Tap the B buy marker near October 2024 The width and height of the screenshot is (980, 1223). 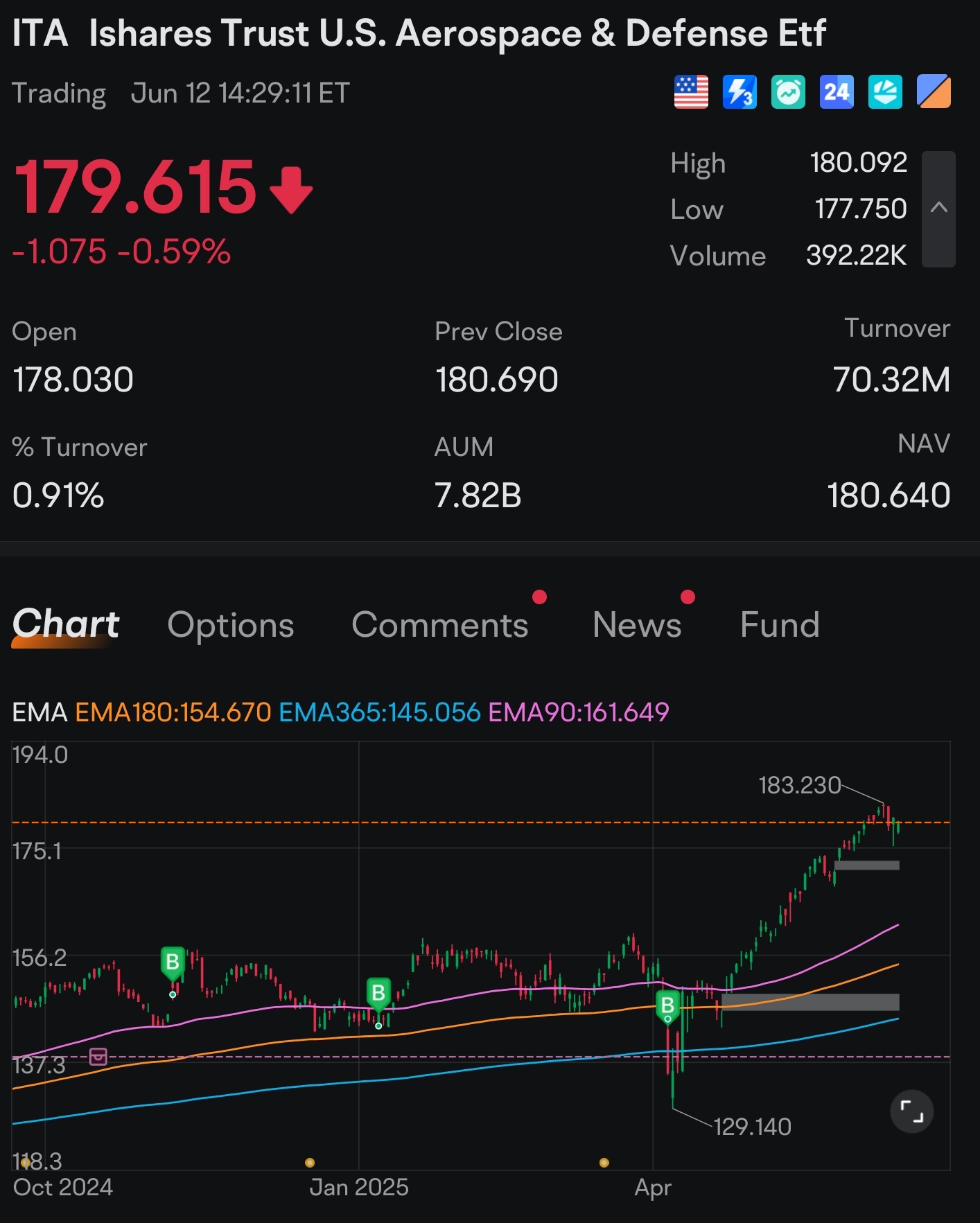[173, 963]
